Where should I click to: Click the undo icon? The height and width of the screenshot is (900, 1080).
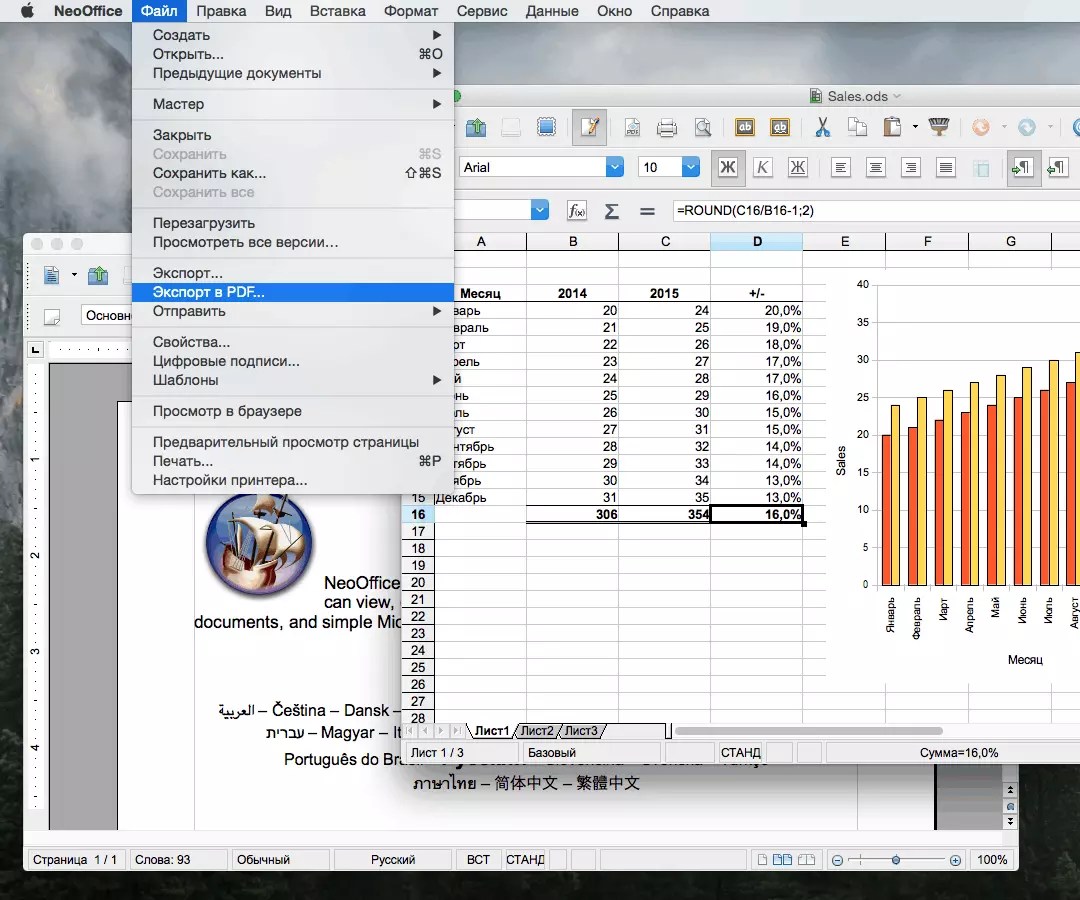980,127
